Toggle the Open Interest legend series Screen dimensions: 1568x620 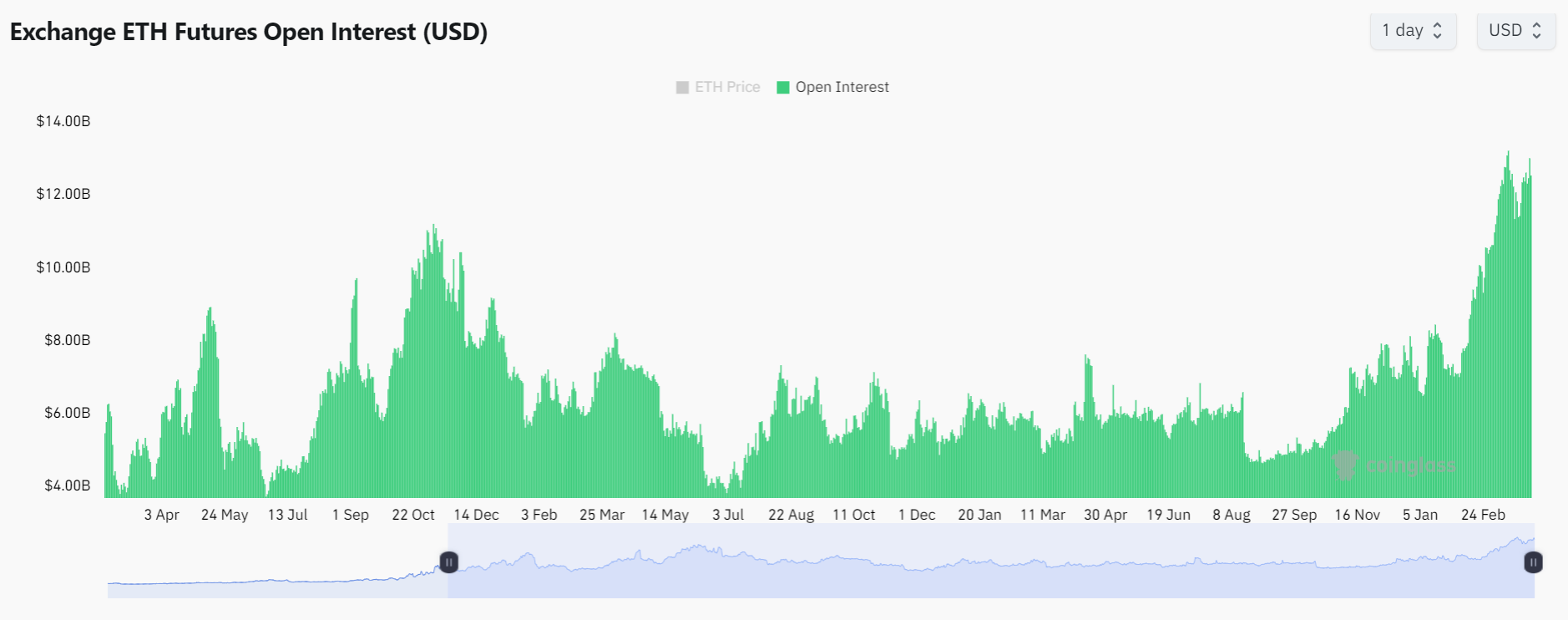click(842, 87)
